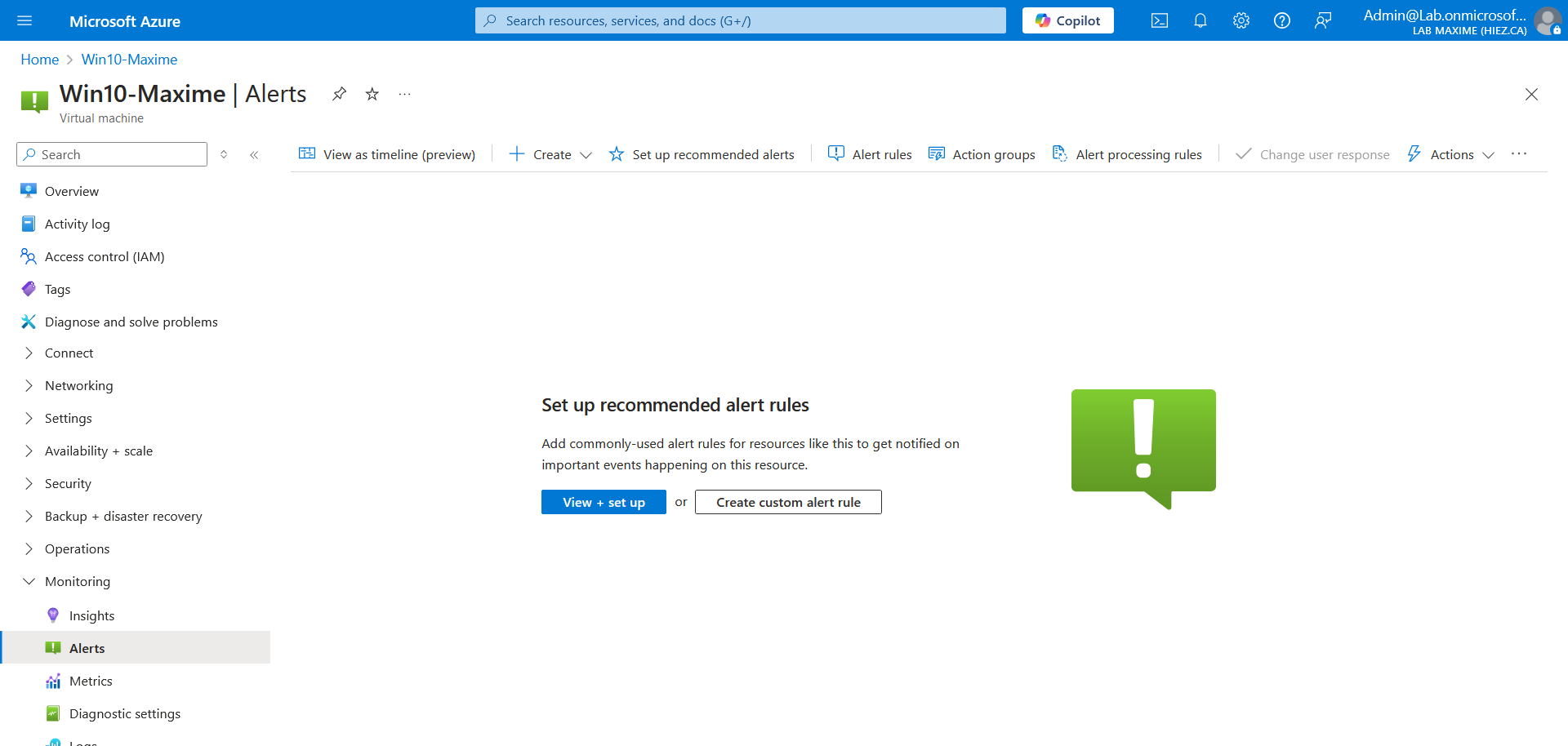Click Create custom alert rule button
This screenshot has width=1568, height=746.
(788, 502)
